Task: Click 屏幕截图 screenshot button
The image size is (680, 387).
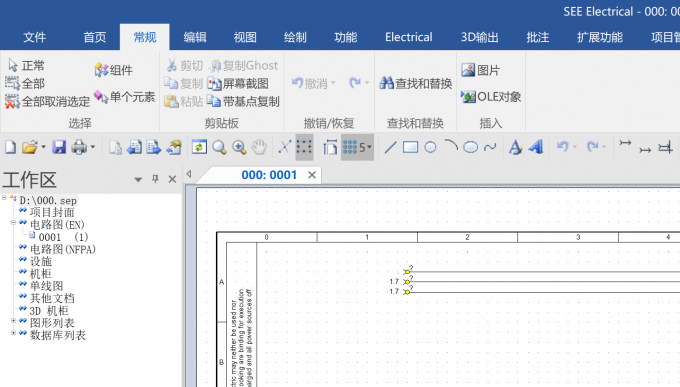Action: (x=238, y=83)
